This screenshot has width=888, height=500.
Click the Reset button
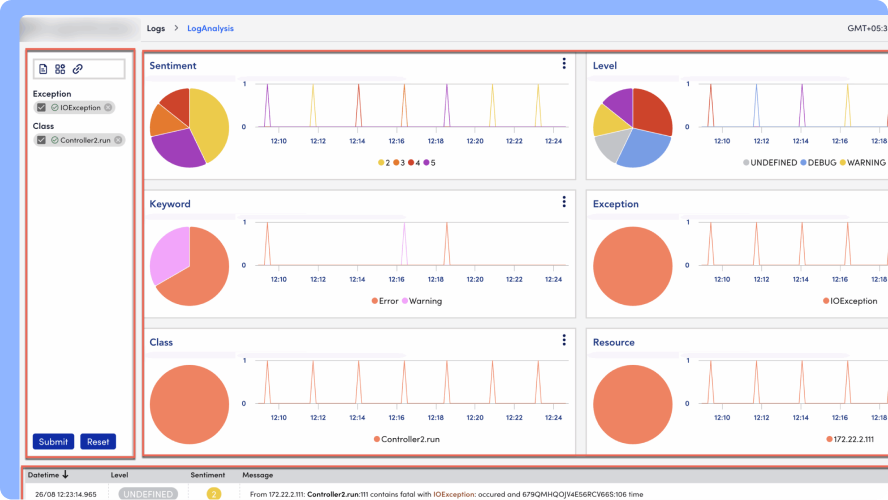[98, 442]
